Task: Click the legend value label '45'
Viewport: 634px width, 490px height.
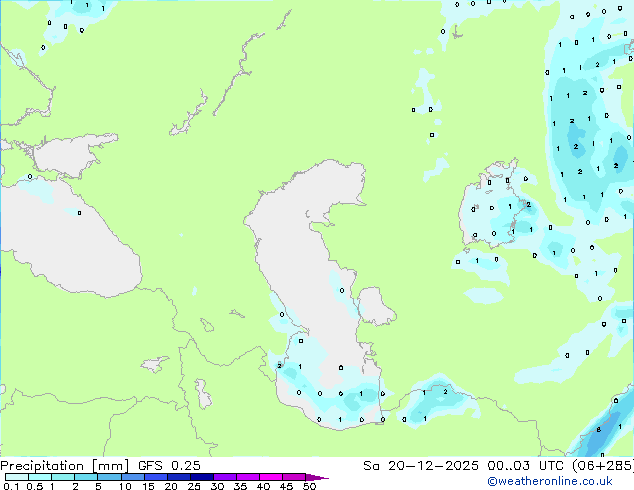Action: click(286, 486)
